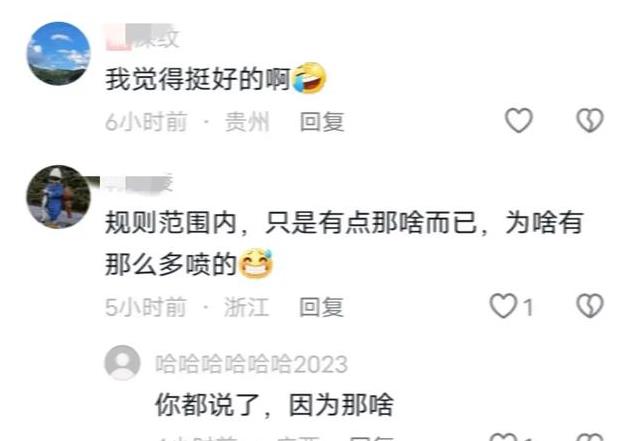Select the comment text 我觉得挺好的啊

point(198,78)
